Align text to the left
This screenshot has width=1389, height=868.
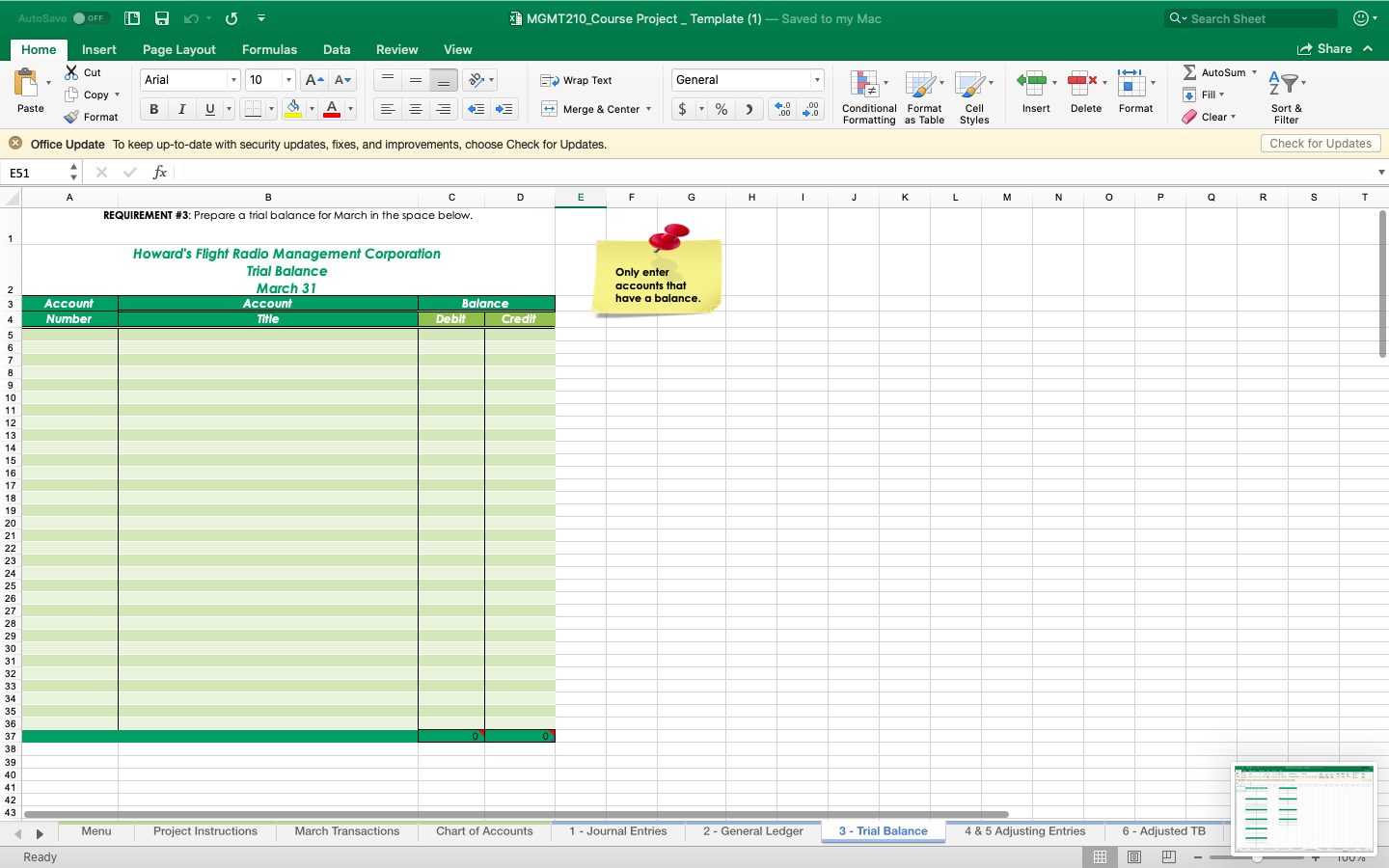[x=388, y=109]
